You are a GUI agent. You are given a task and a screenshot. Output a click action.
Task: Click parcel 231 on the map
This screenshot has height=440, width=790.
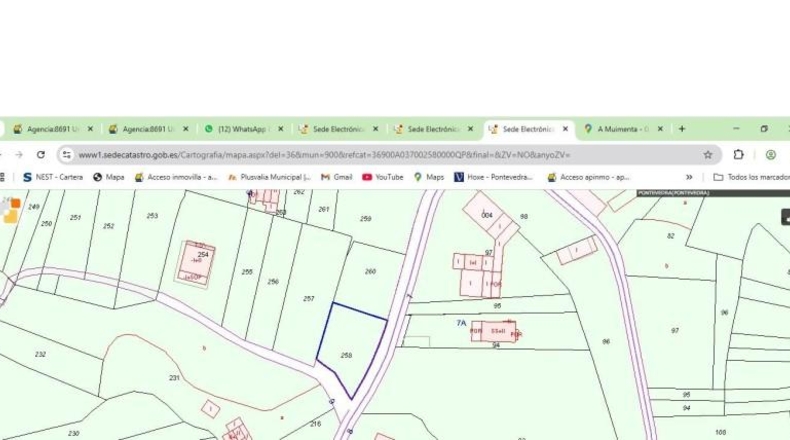pos(174,378)
